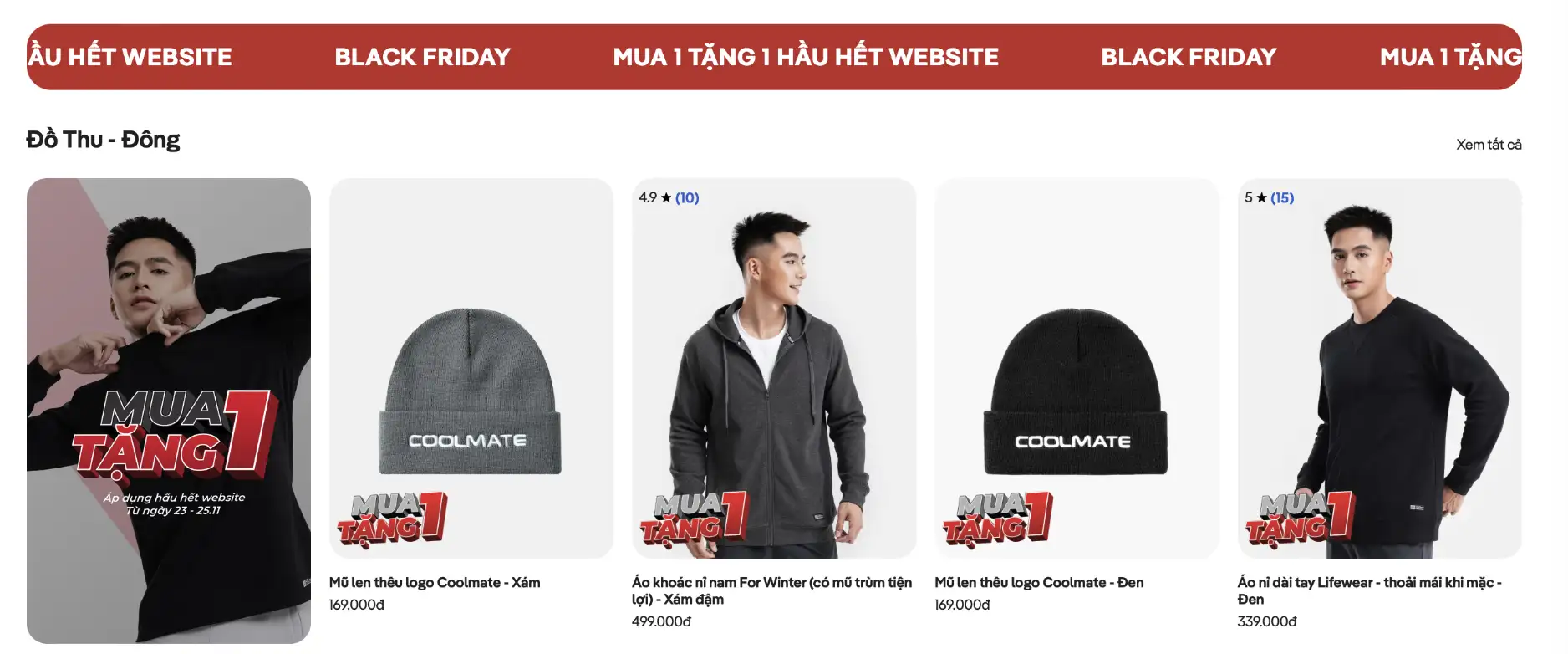Click the 4.9 star rating on hoodie
Image resolution: width=1568 pixels, height=654 pixels.
654,197
